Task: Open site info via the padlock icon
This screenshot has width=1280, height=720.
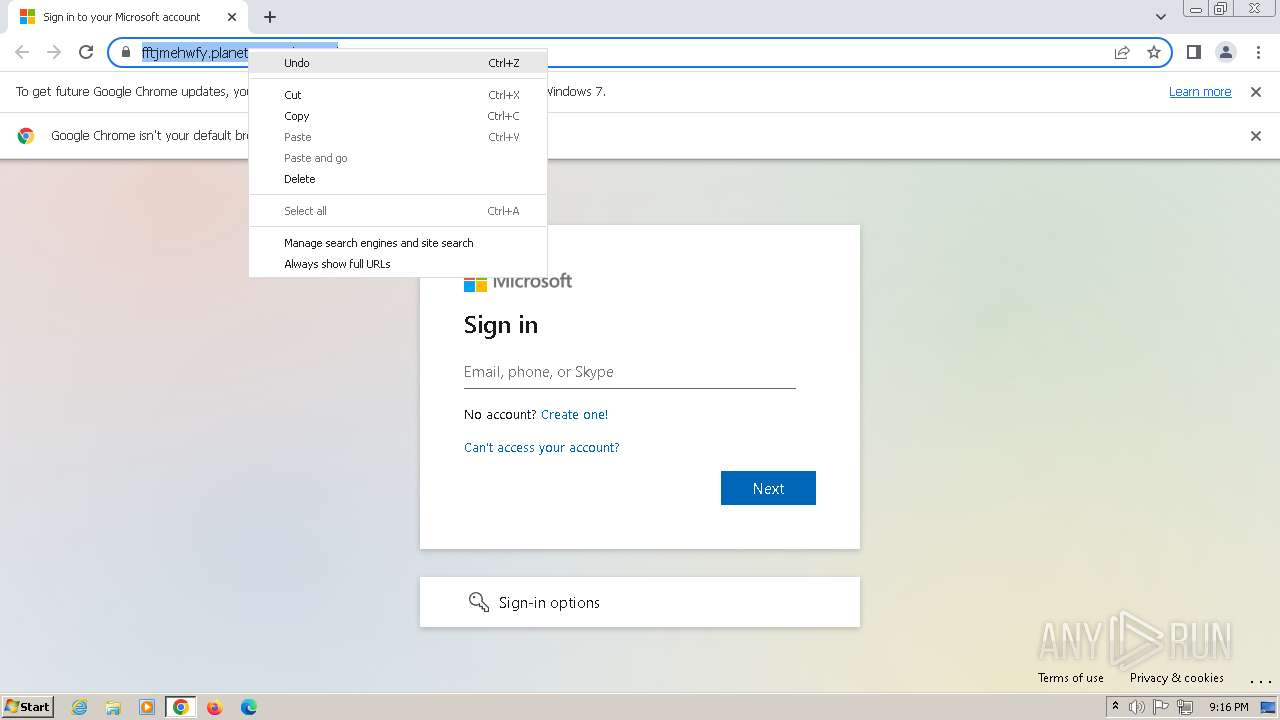Action: (x=126, y=52)
